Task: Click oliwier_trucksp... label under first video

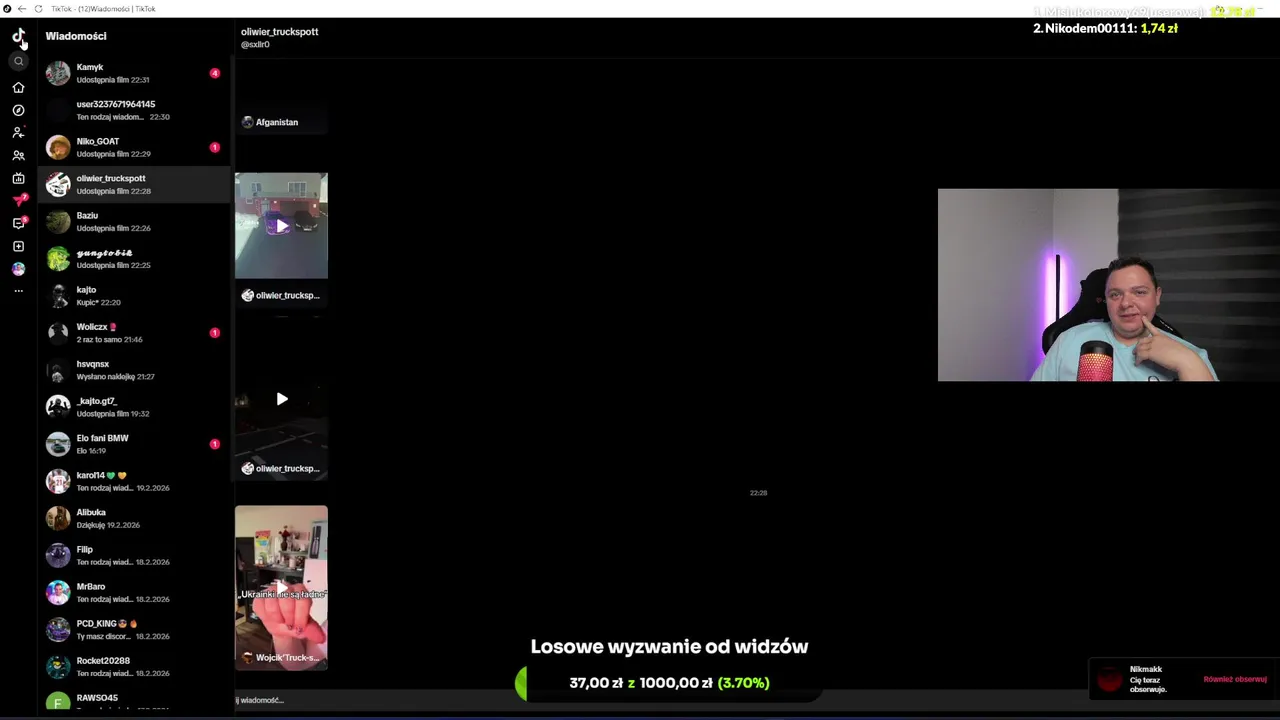Action: 287,296
